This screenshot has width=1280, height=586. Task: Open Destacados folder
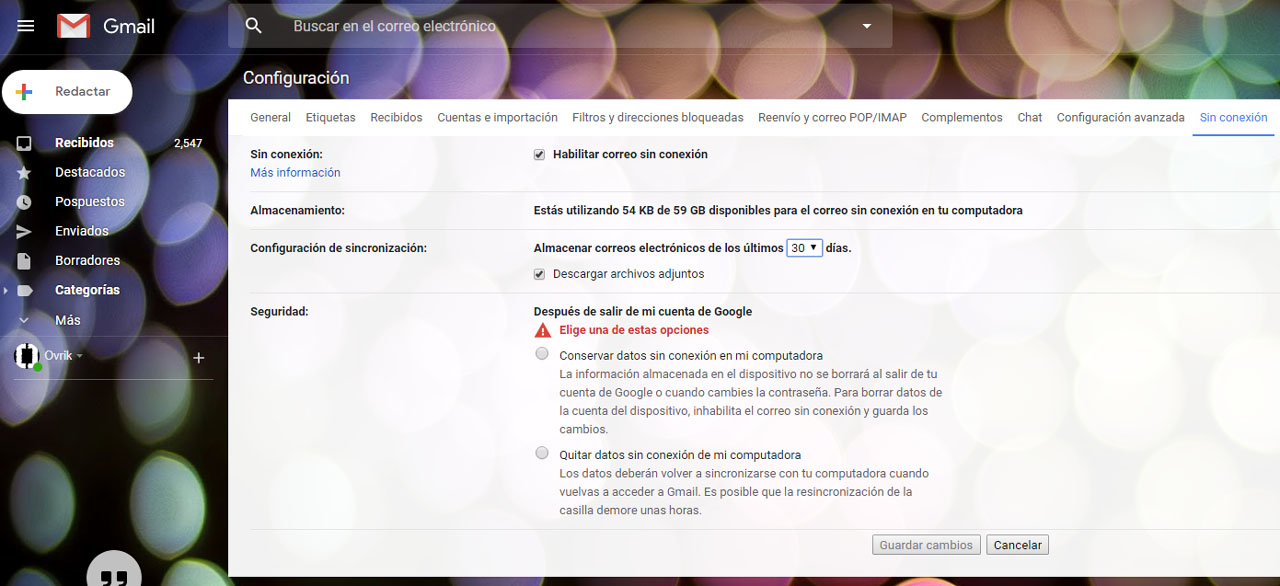pyautogui.click(x=90, y=172)
